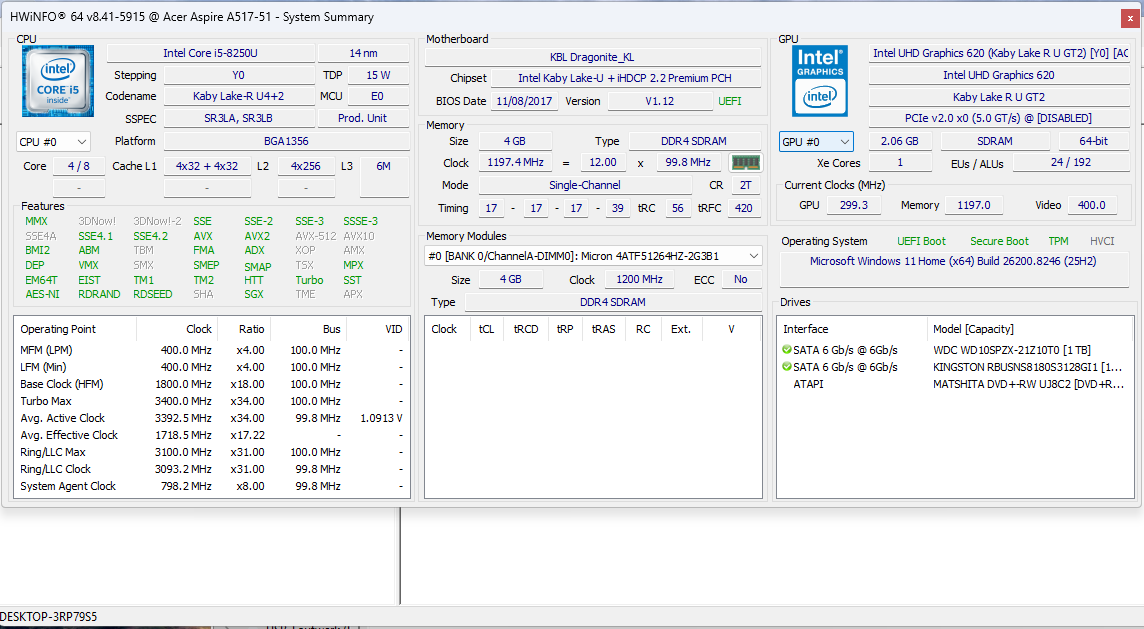The height and width of the screenshot is (629, 1144).
Task: Click the green memory module icon
Action: (746, 163)
